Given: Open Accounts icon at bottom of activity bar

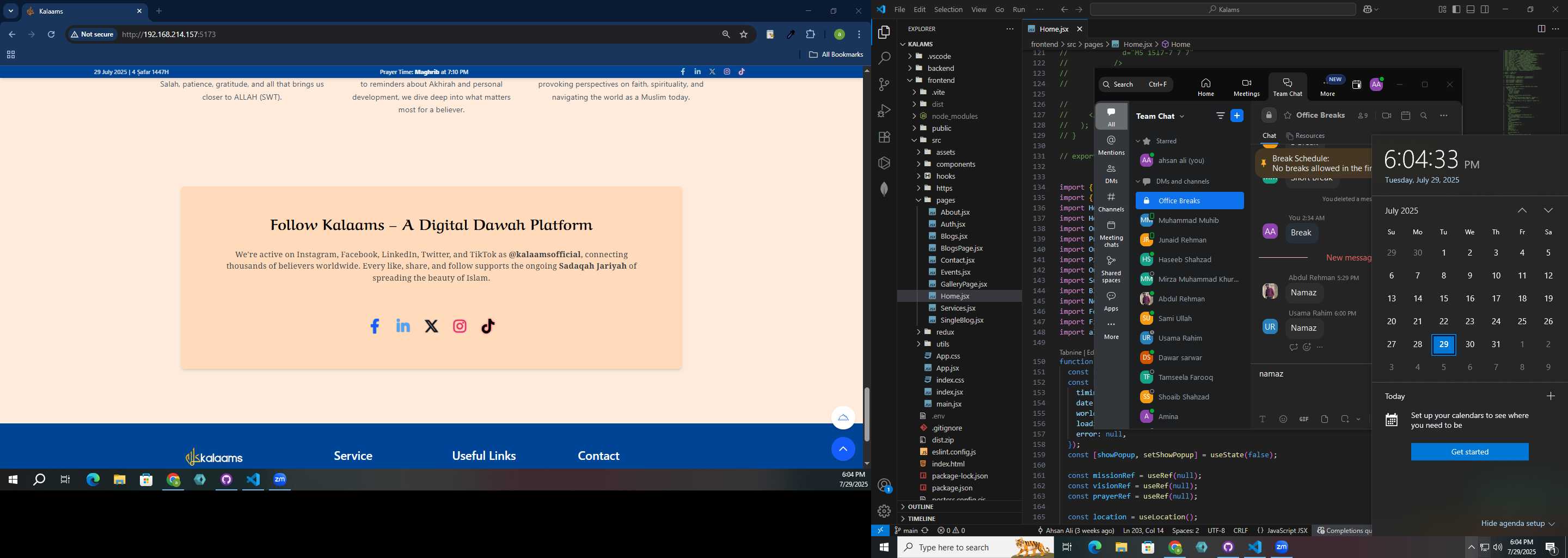Looking at the screenshot, I should point(884,486).
